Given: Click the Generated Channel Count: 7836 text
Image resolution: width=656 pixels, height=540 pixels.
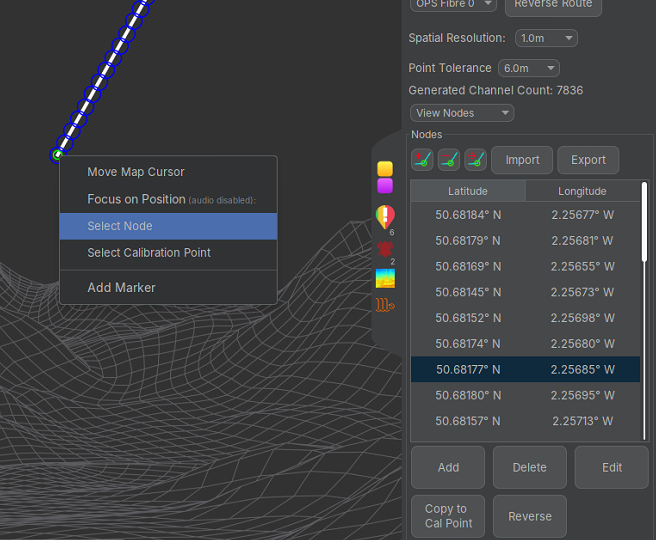Looking at the screenshot, I should tap(496, 90).
